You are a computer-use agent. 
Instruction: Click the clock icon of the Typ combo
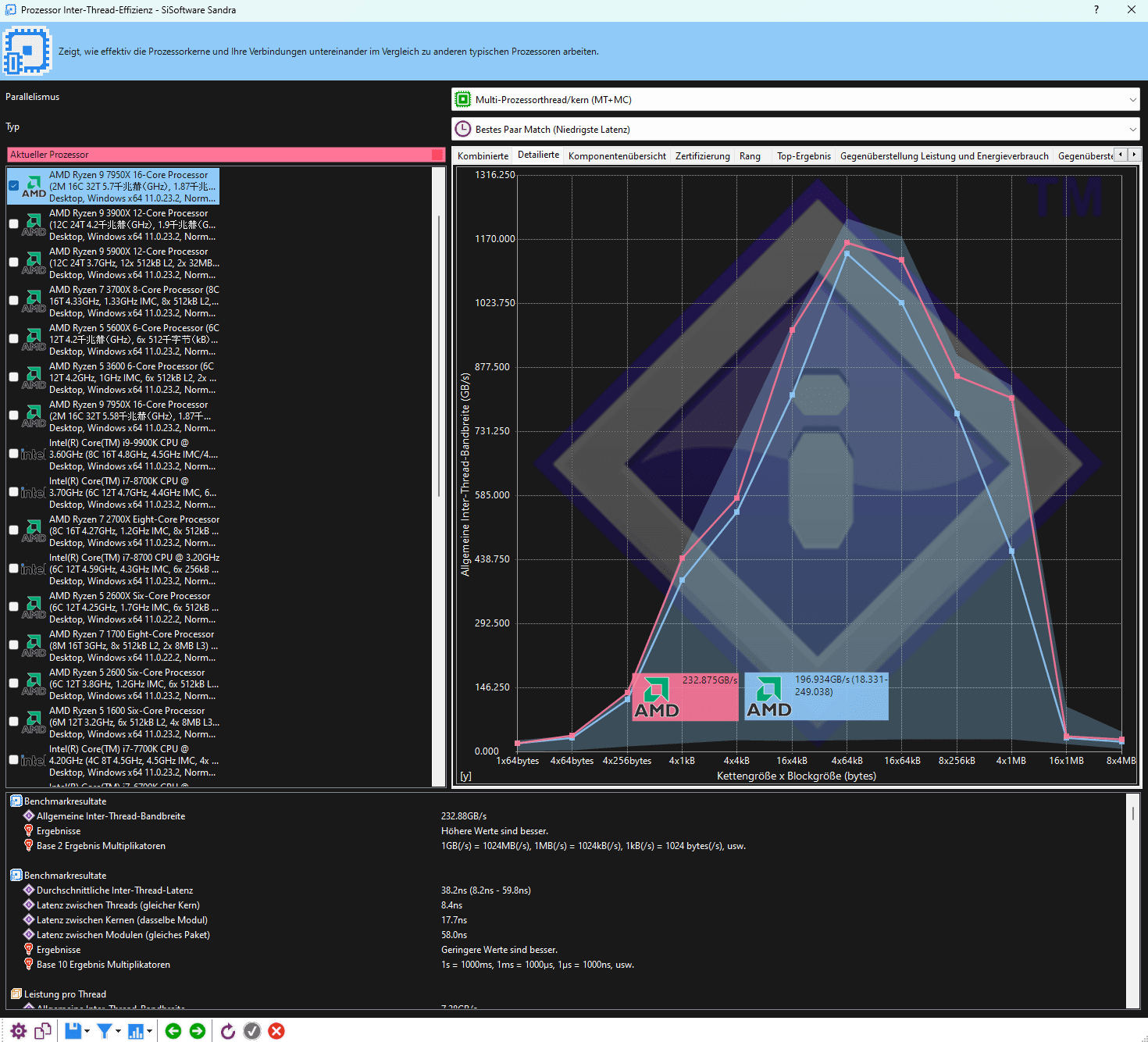click(463, 129)
